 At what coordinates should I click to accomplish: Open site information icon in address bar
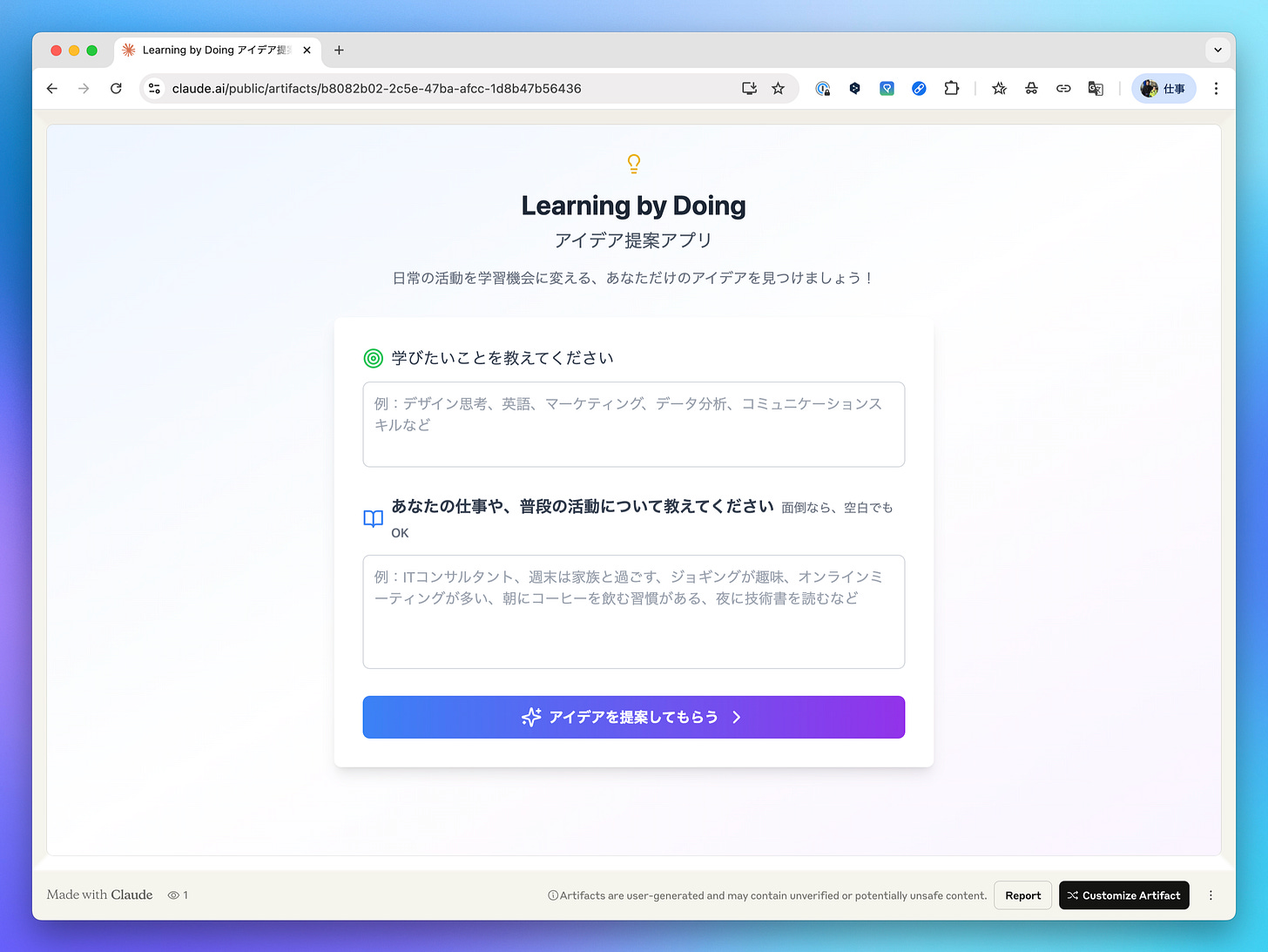[x=155, y=88]
